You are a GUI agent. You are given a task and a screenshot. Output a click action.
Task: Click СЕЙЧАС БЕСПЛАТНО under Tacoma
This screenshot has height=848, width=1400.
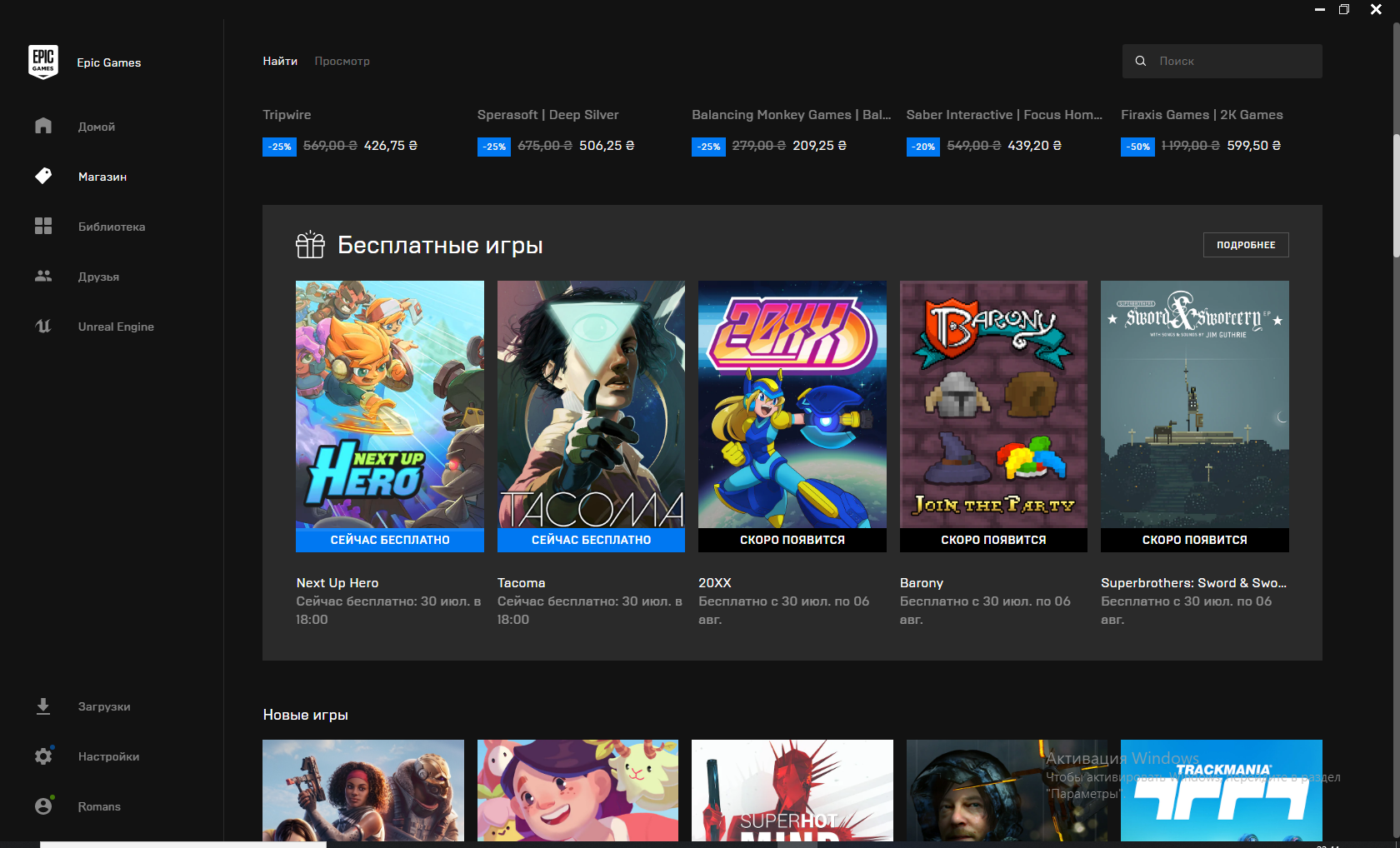pyautogui.click(x=591, y=540)
